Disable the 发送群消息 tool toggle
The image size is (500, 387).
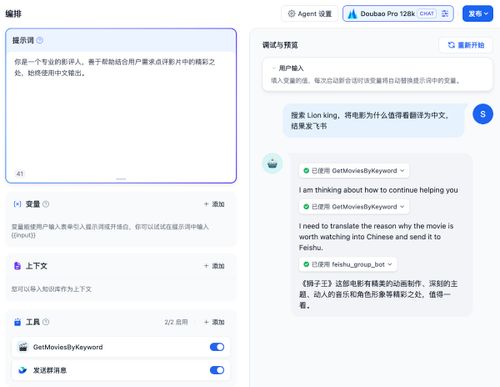click(x=217, y=370)
